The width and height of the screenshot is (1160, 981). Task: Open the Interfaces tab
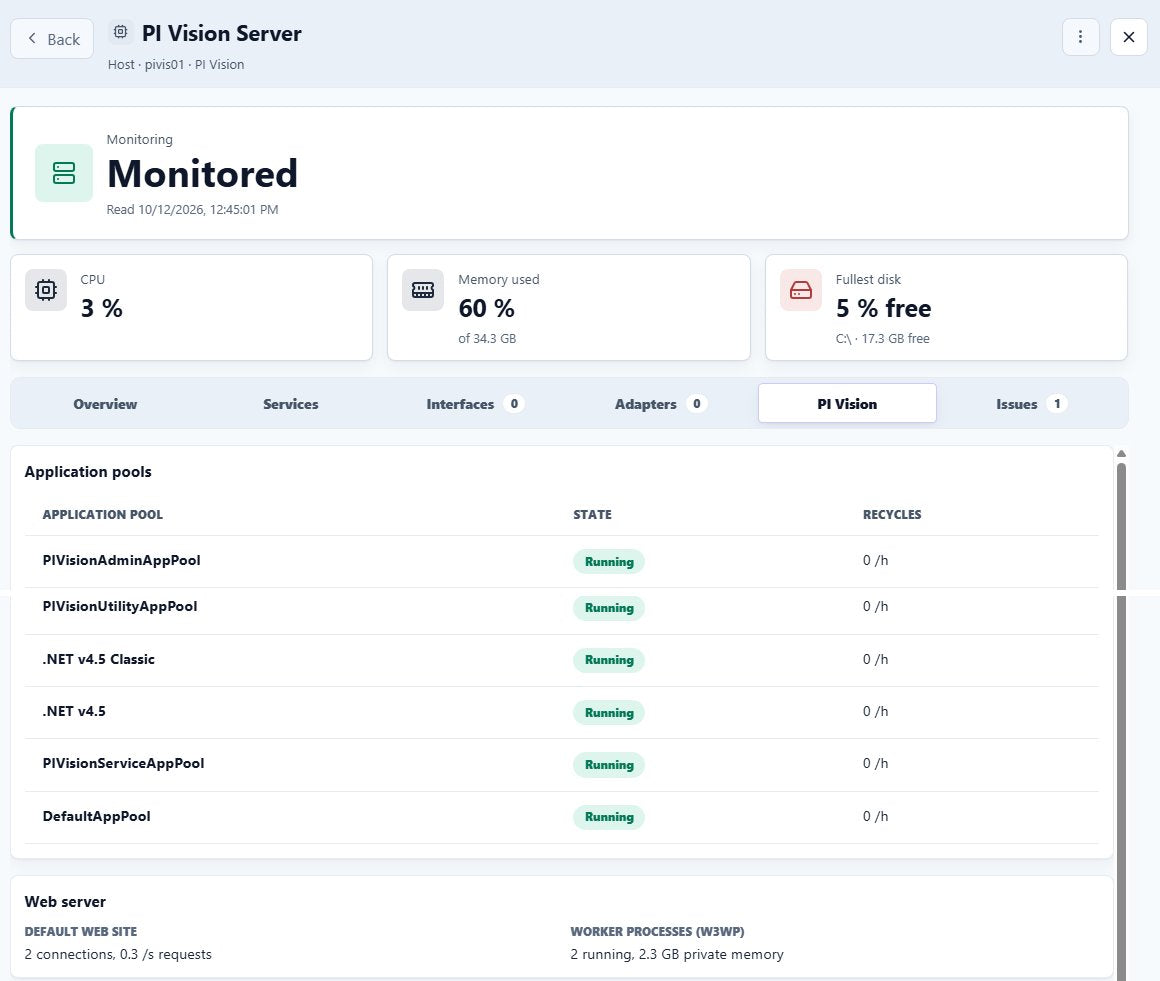476,404
